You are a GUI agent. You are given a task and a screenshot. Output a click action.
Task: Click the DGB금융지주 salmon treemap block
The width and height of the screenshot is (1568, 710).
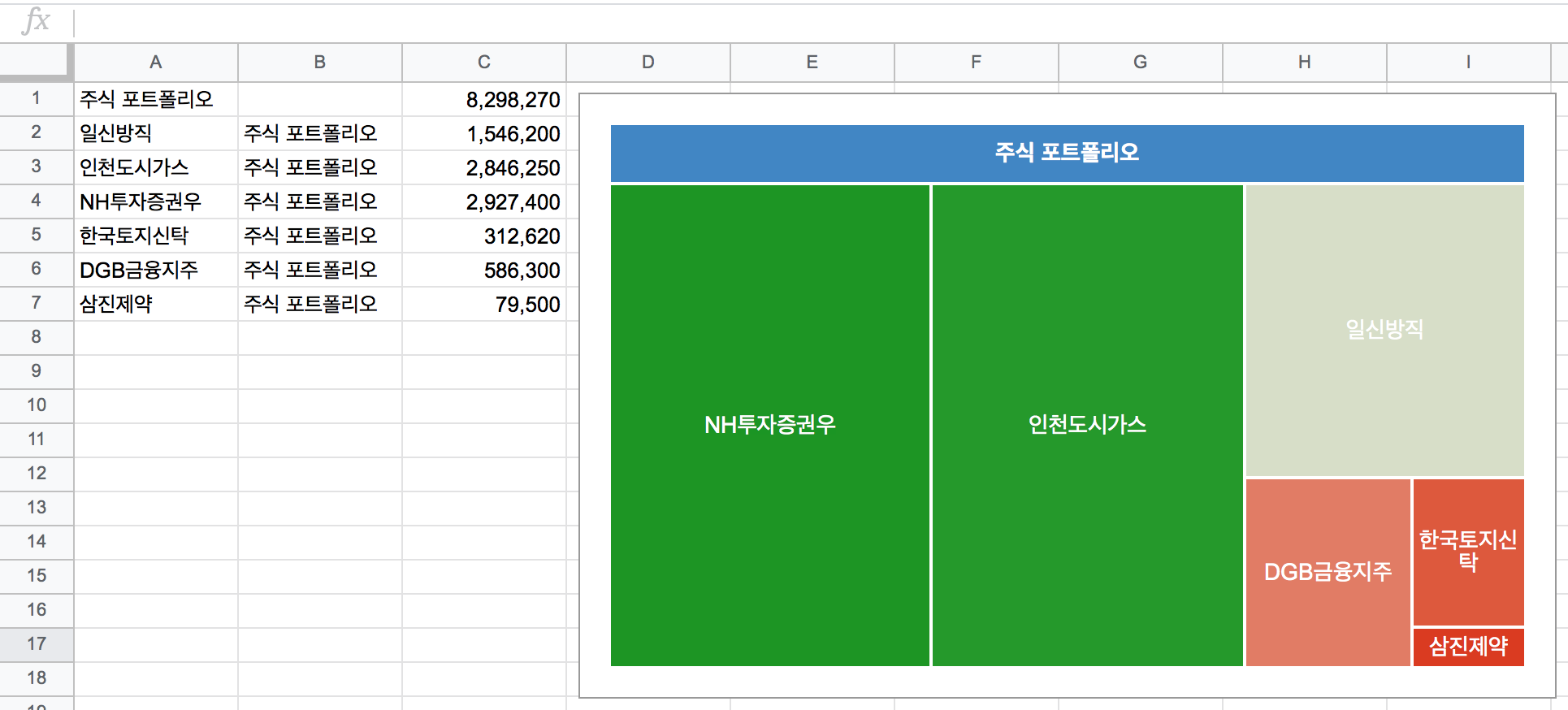(1328, 572)
